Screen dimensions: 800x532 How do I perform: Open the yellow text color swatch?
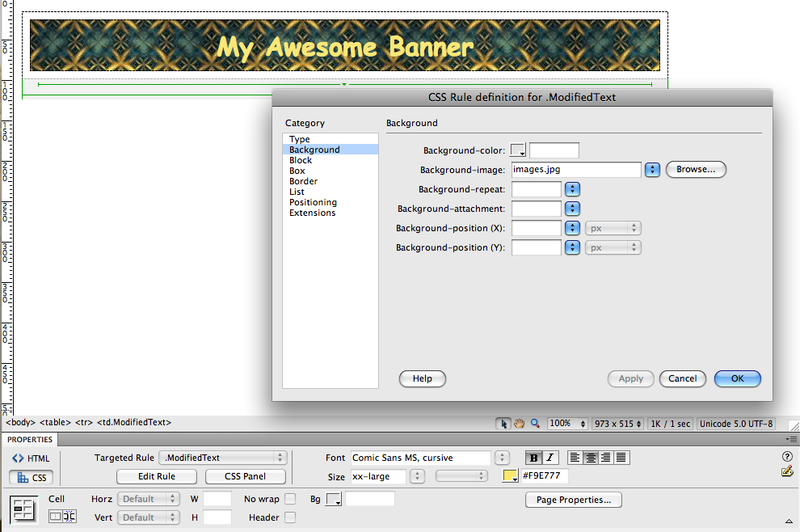[x=509, y=476]
